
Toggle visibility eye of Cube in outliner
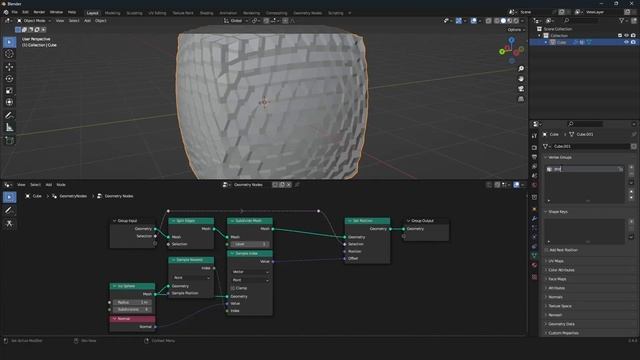[x=626, y=42]
